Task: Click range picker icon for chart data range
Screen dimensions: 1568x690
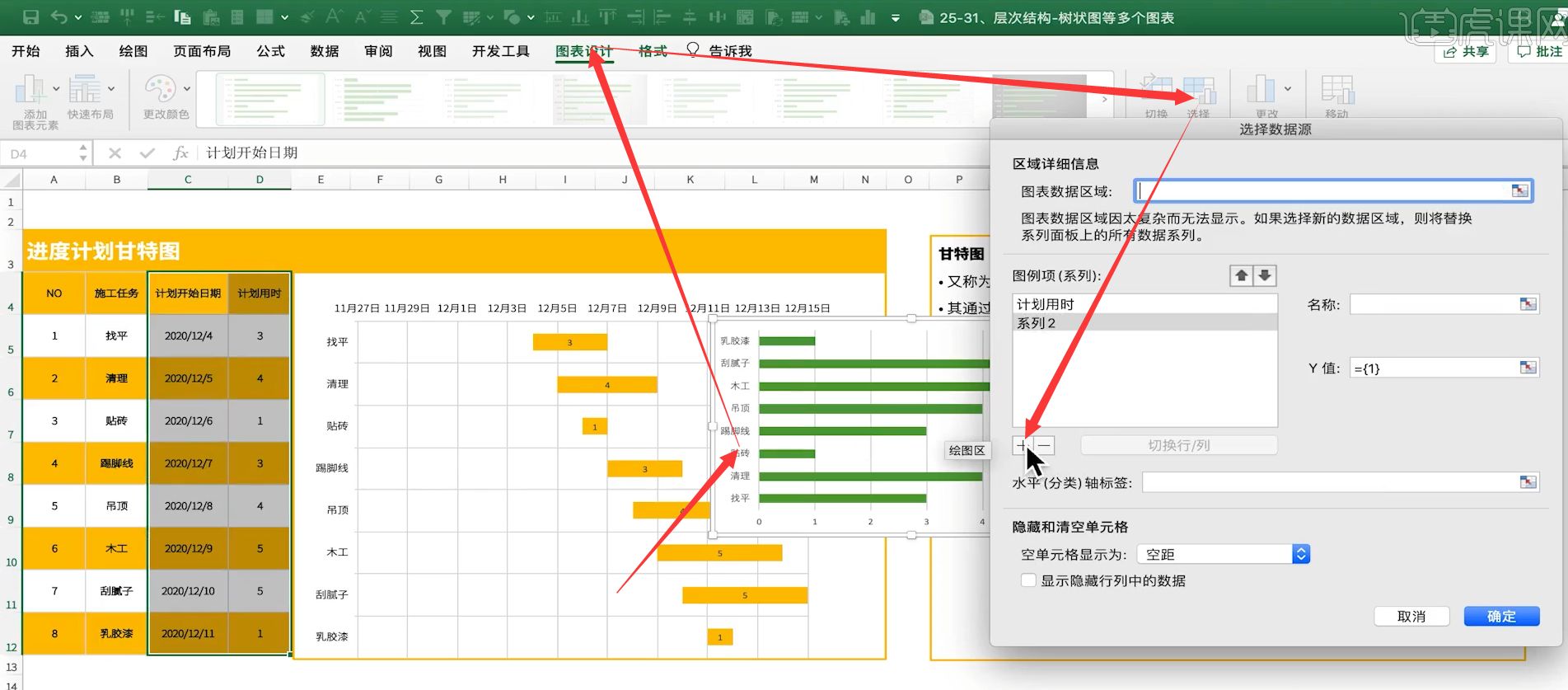Action: tap(1519, 191)
